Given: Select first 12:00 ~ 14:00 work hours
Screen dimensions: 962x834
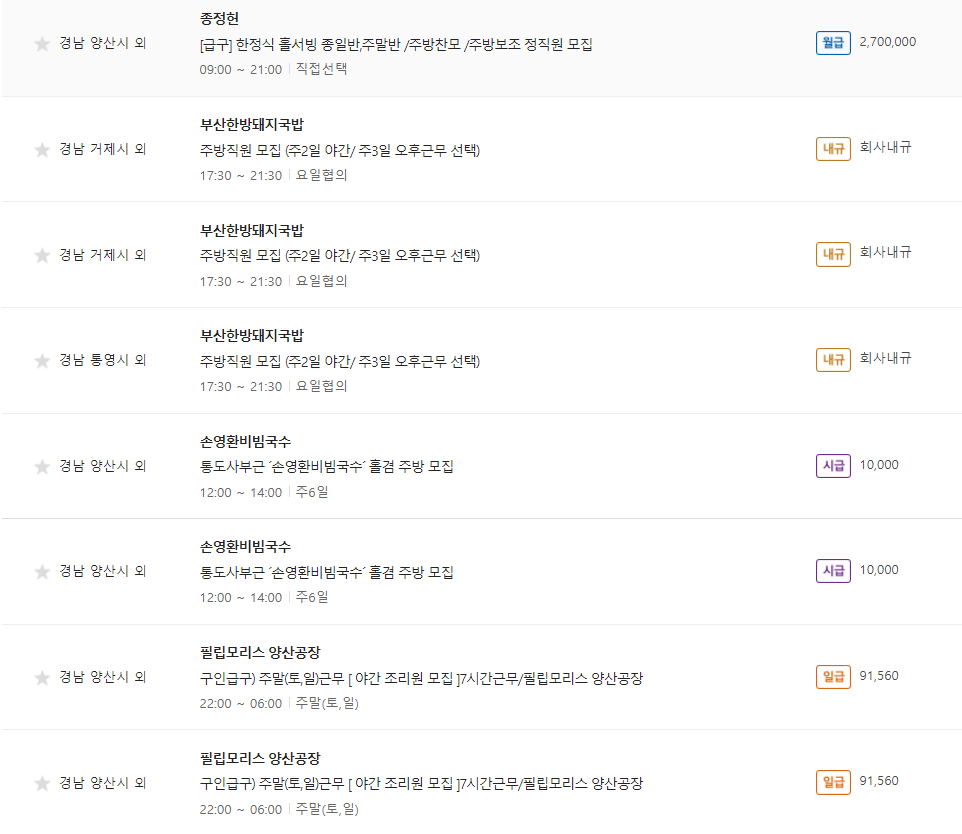Looking at the screenshot, I should point(240,493).
